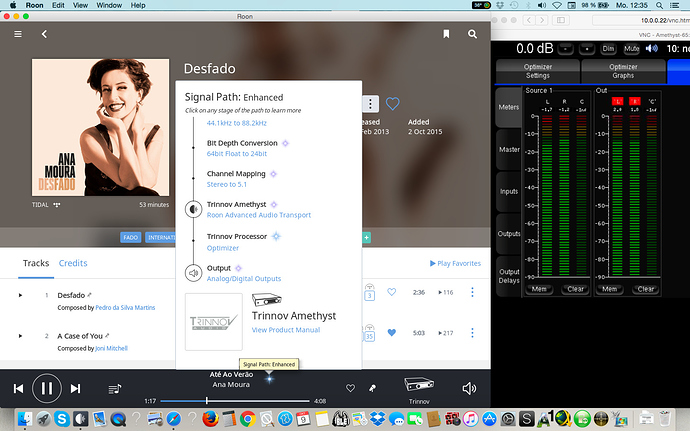Open options menu for Desfado track
690x431 pixels.
click(x=472, y=292)
